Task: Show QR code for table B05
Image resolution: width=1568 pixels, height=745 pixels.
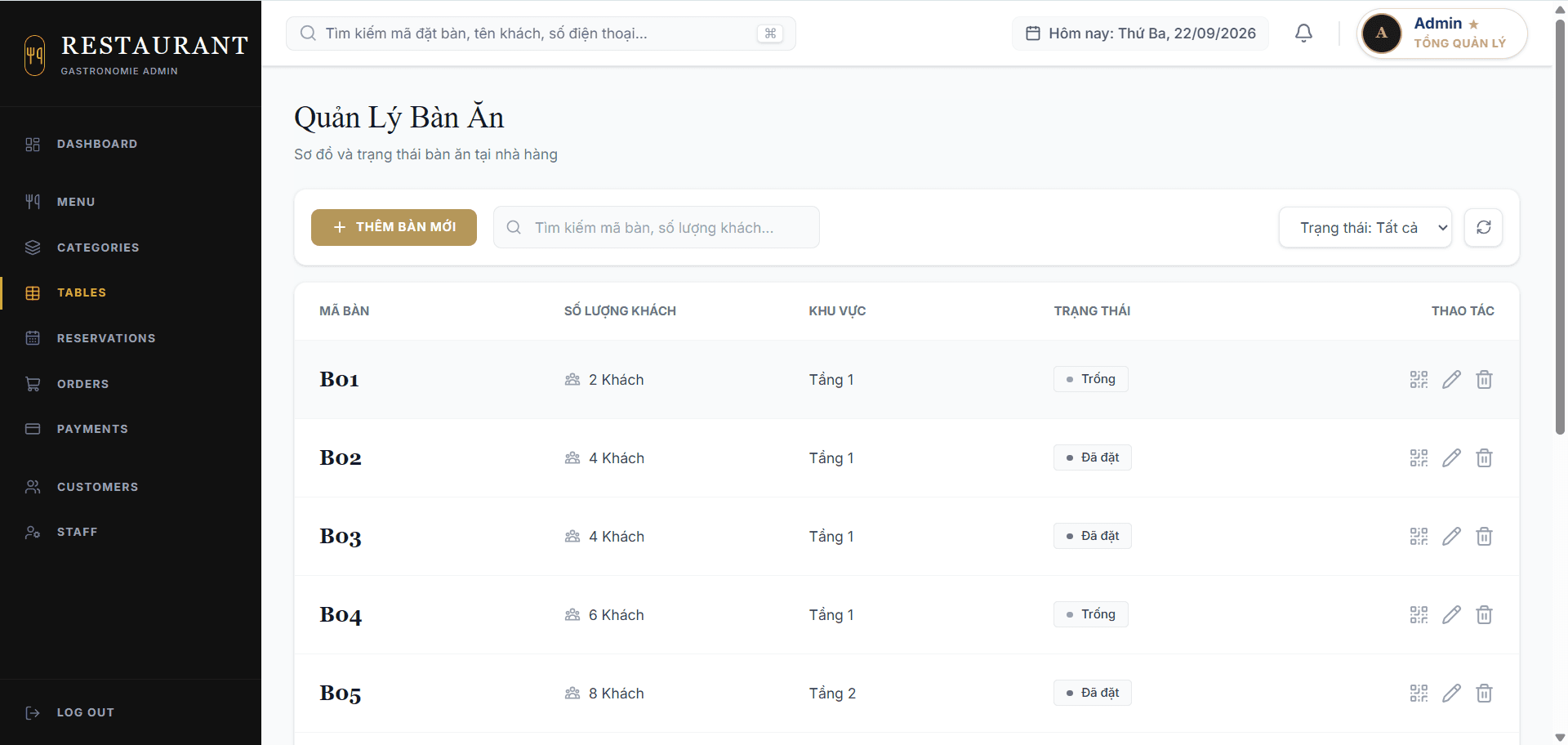Action: point(1419,694)
